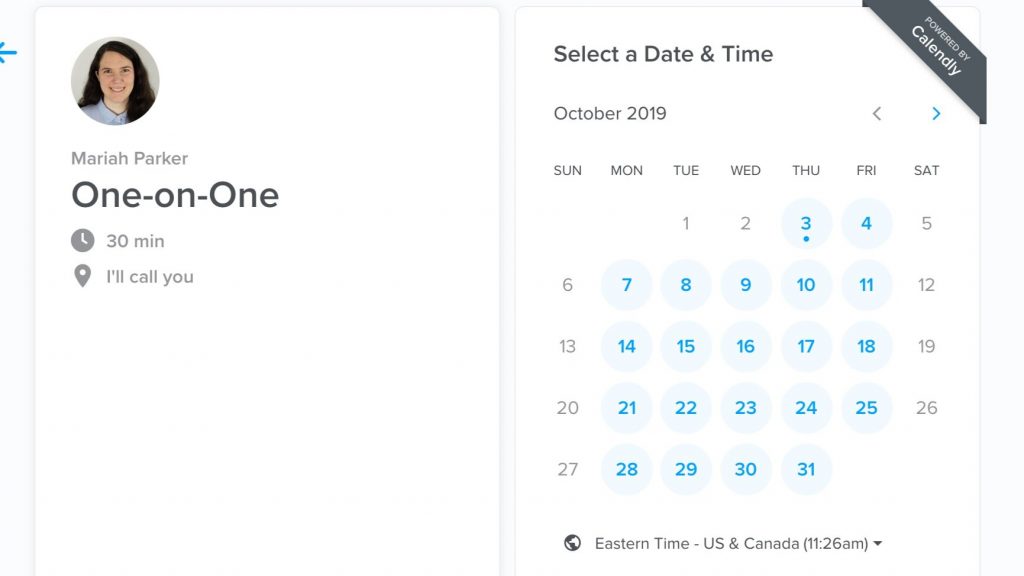Image resolution: width=1024 pixels, height=576 pixels.
Task: Select October 4 on the calendar
Action: coord(866,224)
